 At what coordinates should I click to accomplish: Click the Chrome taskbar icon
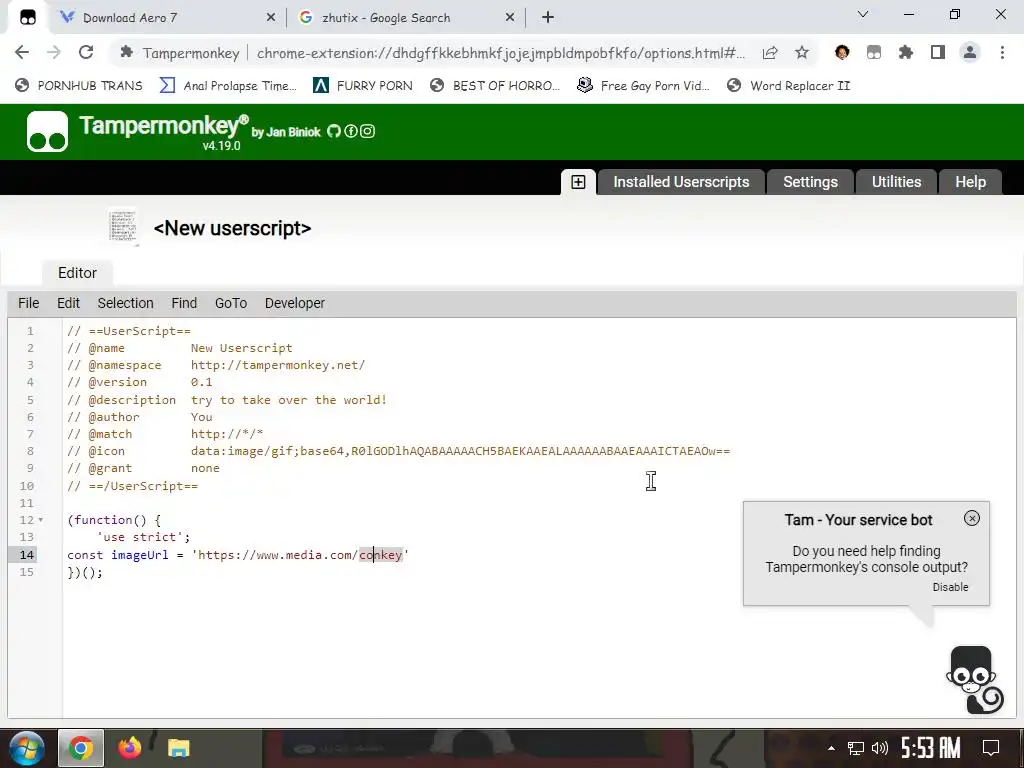81,748
